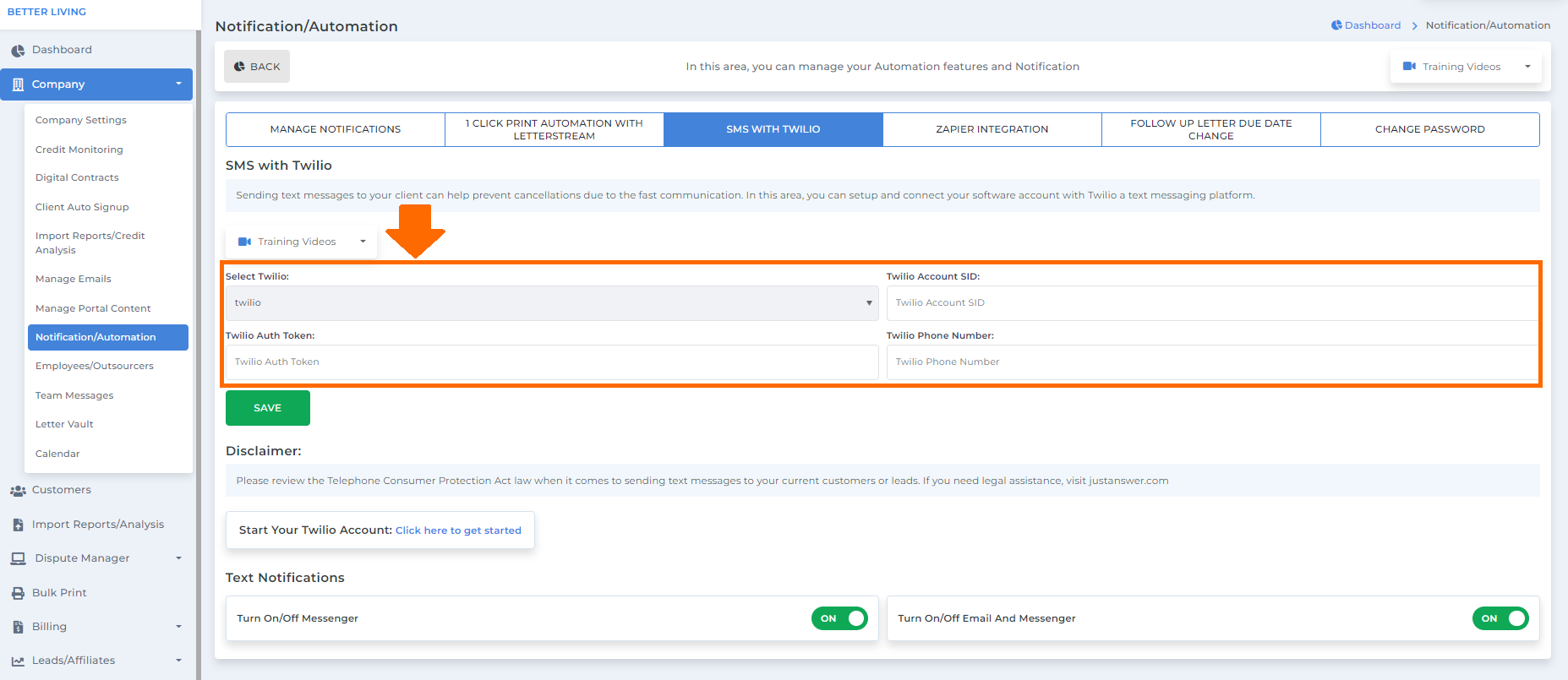Click the Dispute Manager laptop icon

tap(18, 558)
